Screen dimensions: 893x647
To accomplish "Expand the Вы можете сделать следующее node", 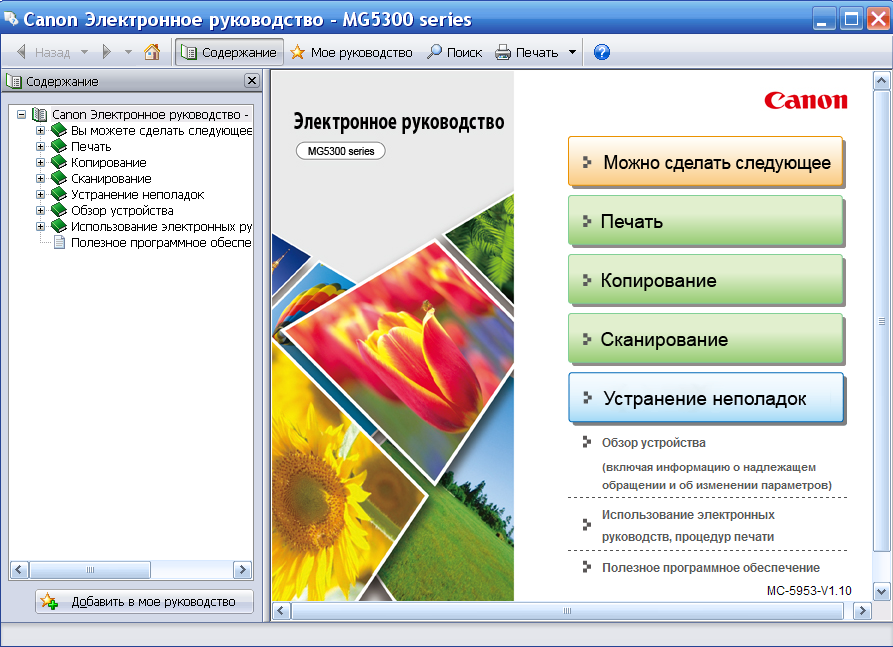I will [40, 130].
